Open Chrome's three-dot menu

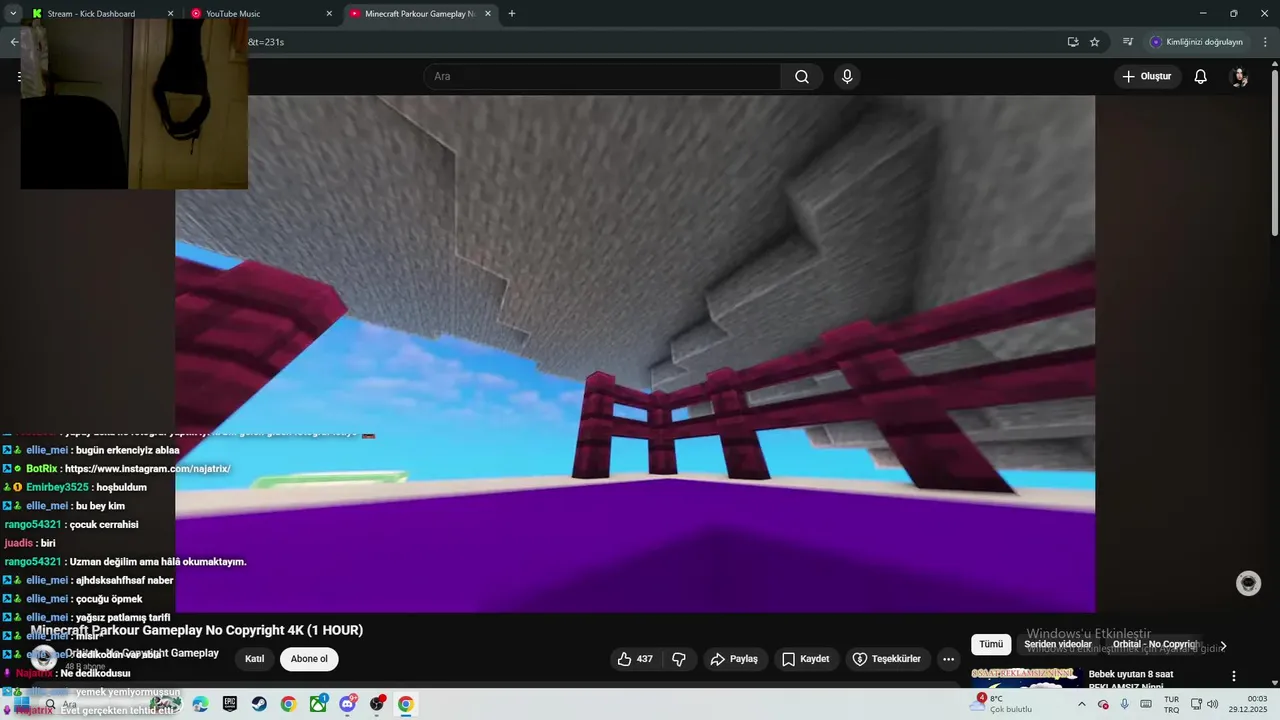click(x=1265, y=42)
